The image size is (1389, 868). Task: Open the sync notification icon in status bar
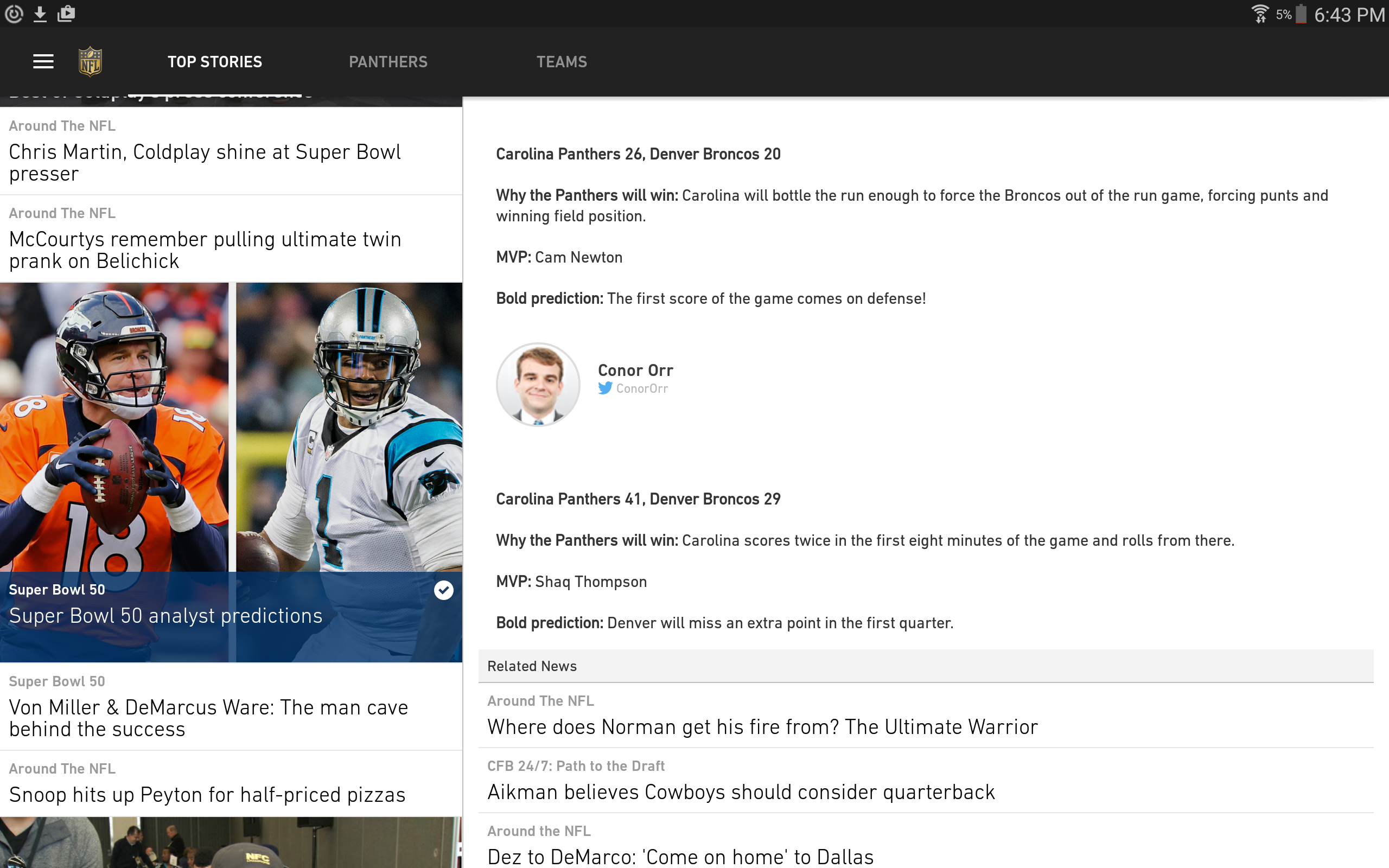[14, 14]
